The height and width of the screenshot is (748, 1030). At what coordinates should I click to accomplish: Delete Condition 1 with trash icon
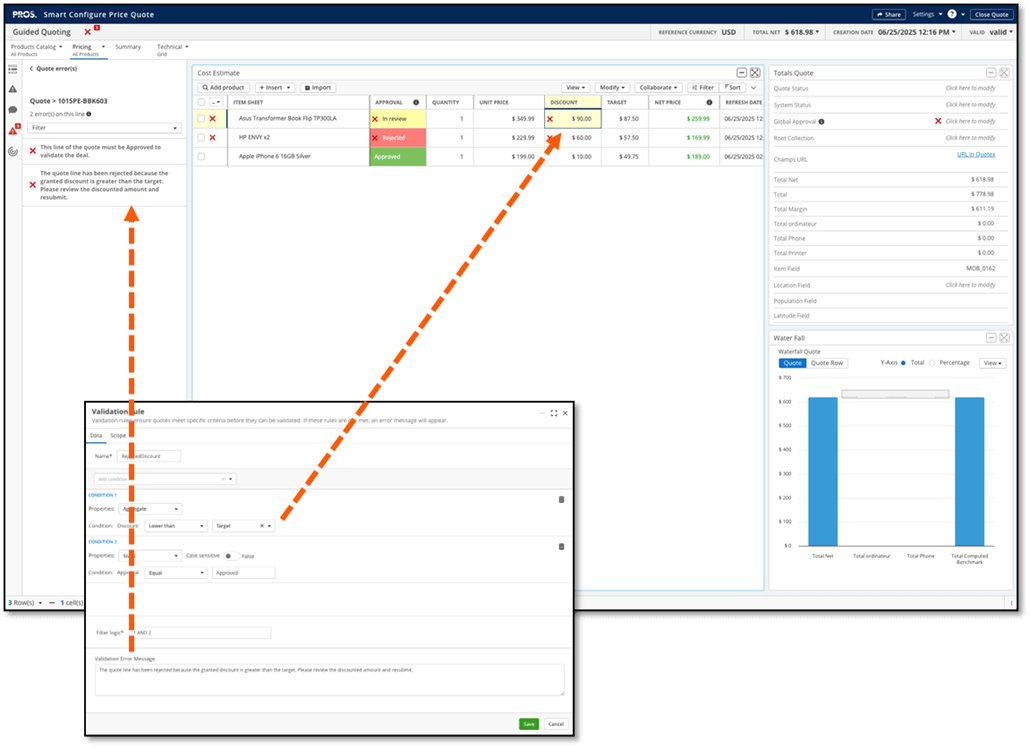click(560, 499)
